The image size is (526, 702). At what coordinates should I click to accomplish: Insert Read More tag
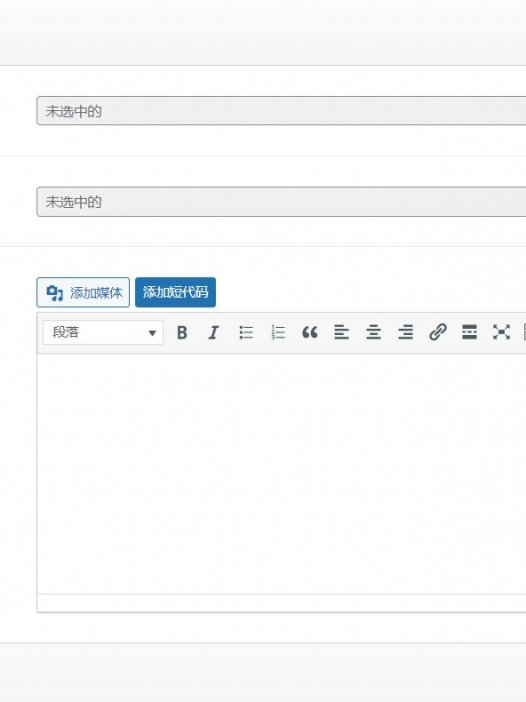[x=469, y=333]
